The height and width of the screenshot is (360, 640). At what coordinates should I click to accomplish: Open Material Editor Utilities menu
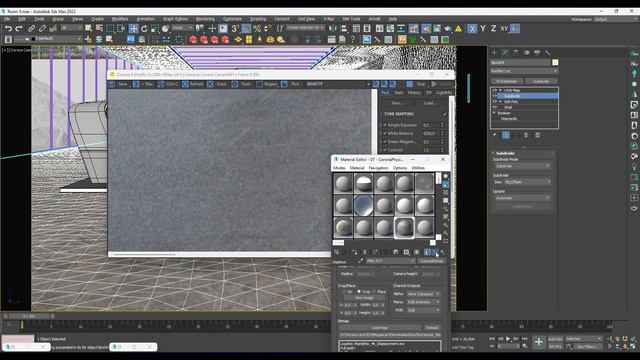(x=418, y=168)
